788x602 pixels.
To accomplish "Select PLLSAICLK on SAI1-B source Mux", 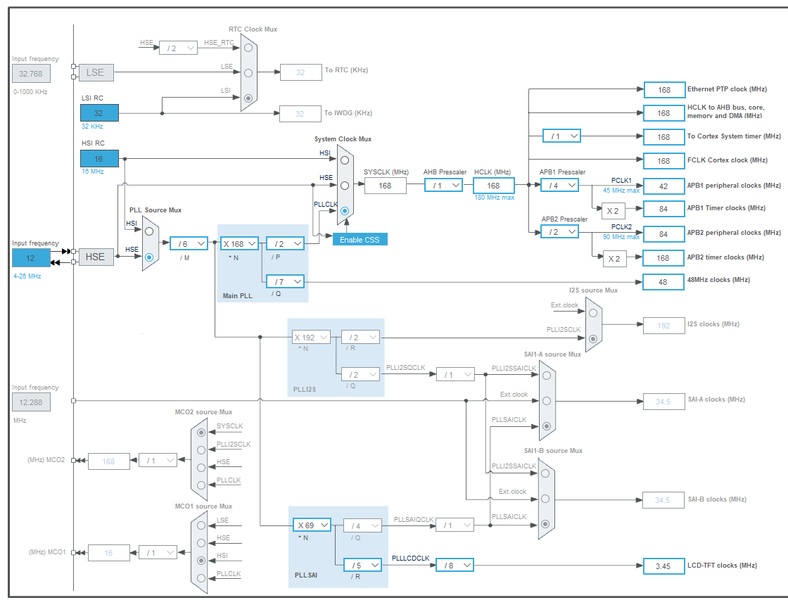I will (x=545, y=524).
